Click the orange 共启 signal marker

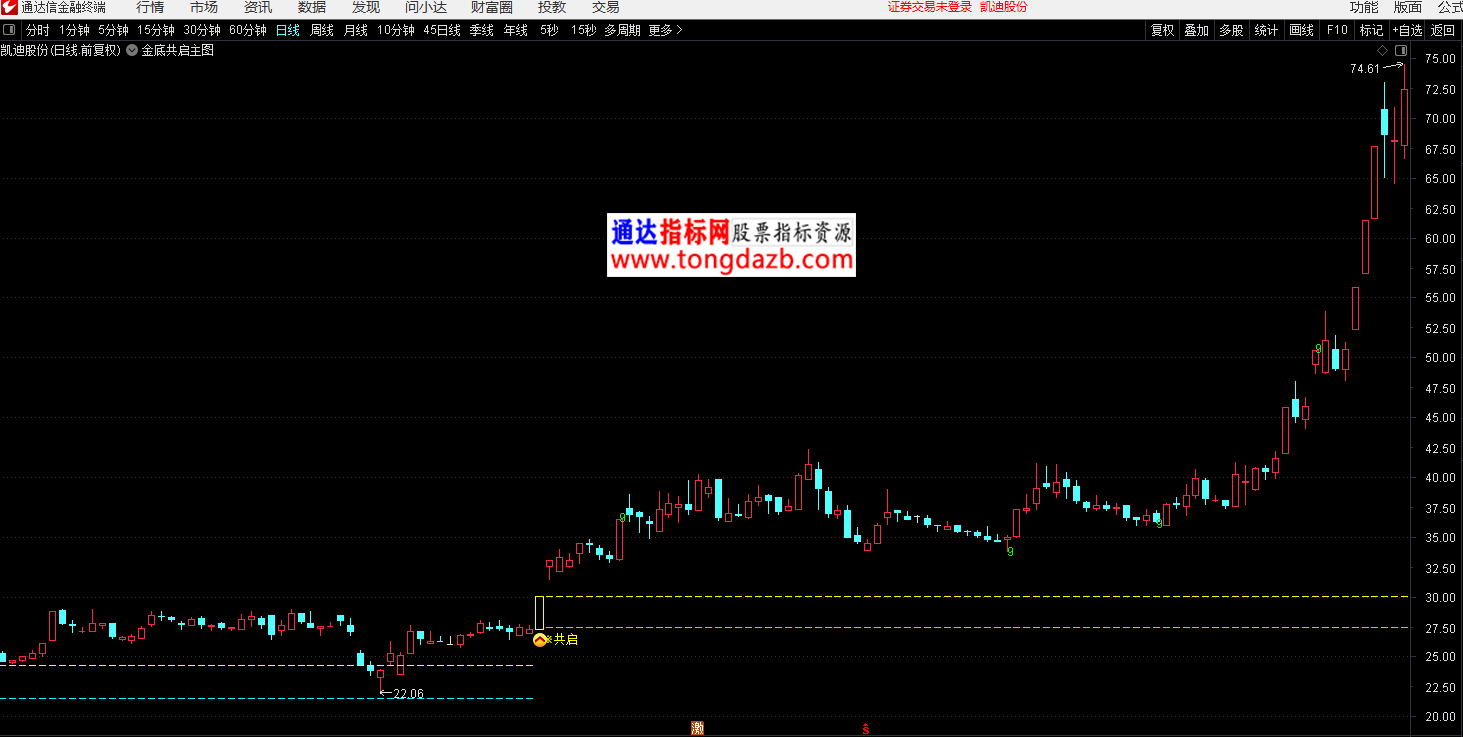click(540, 639)
